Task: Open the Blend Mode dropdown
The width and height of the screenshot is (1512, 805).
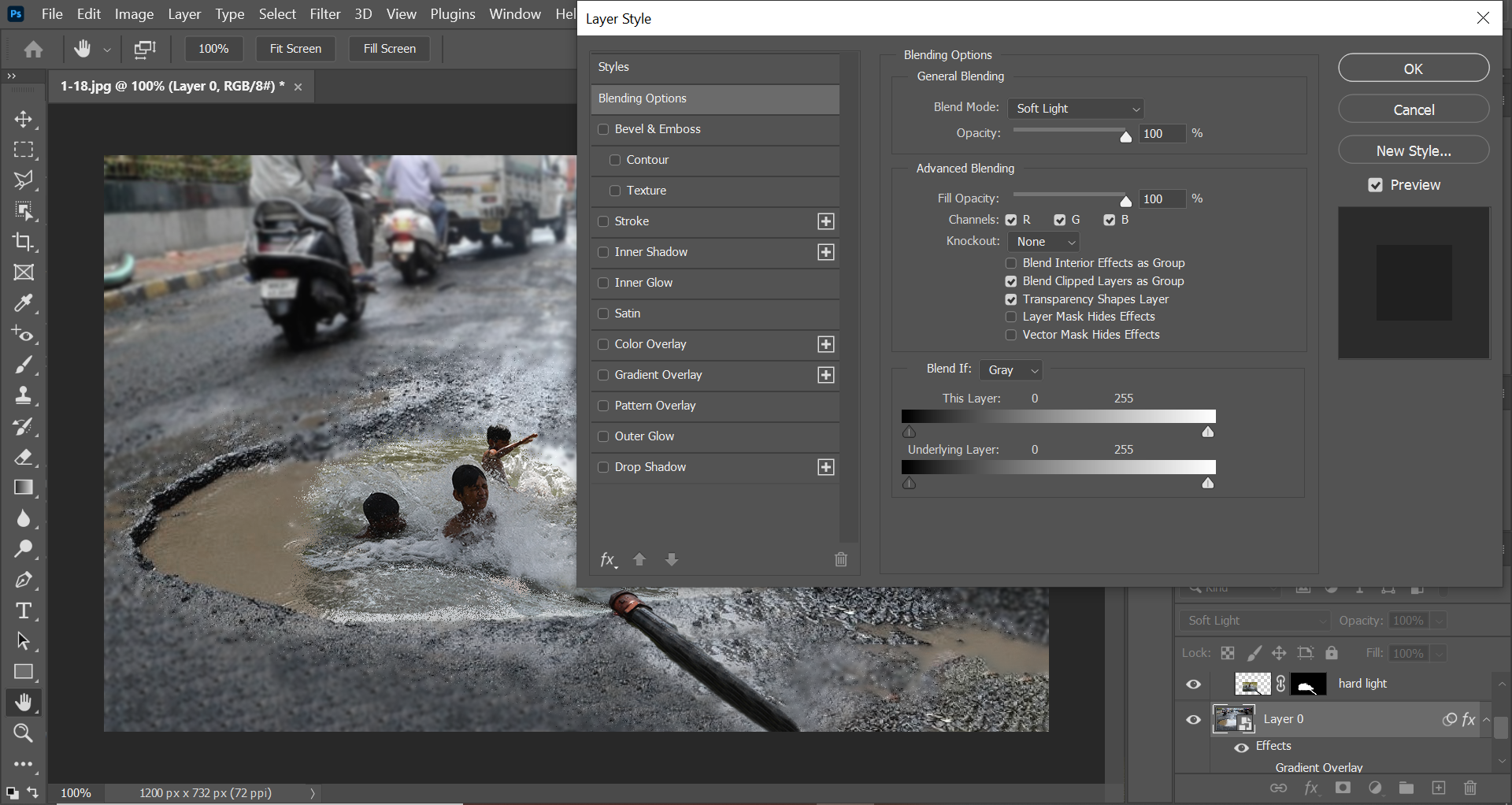Action: point(1075,108)
